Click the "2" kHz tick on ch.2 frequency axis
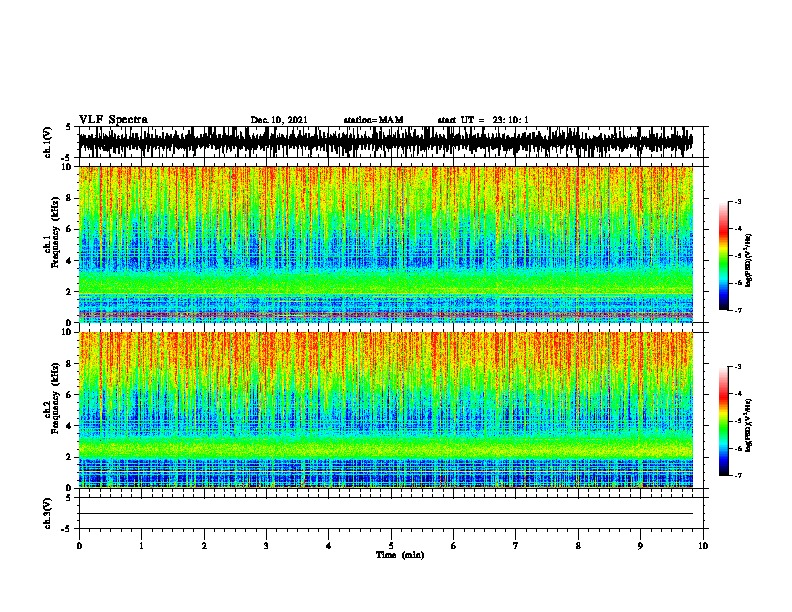Image resolution: width=792 pixels, height=612 pixels. [70, 456]
